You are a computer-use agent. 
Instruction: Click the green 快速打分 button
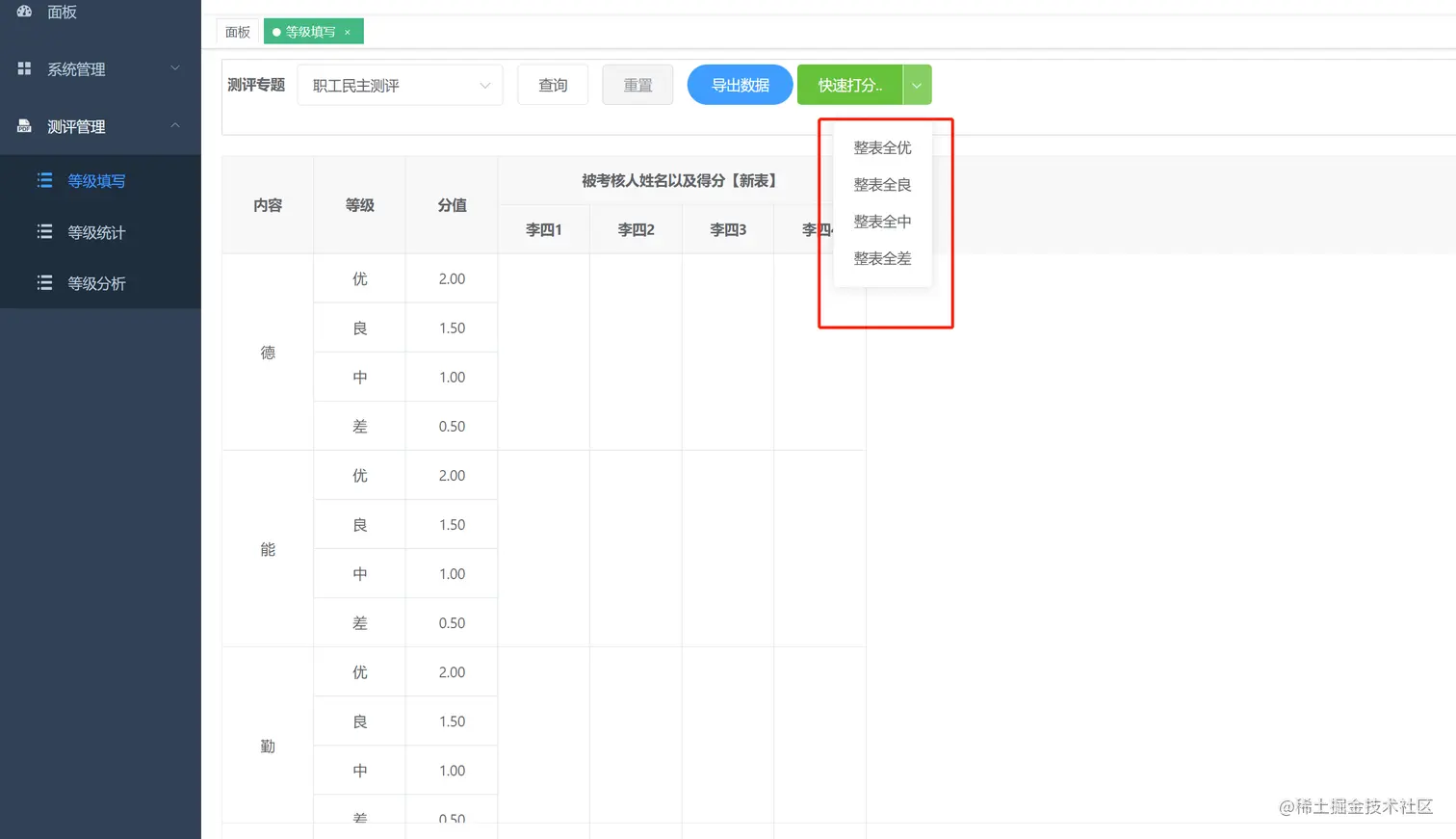[x=850, y=85]
